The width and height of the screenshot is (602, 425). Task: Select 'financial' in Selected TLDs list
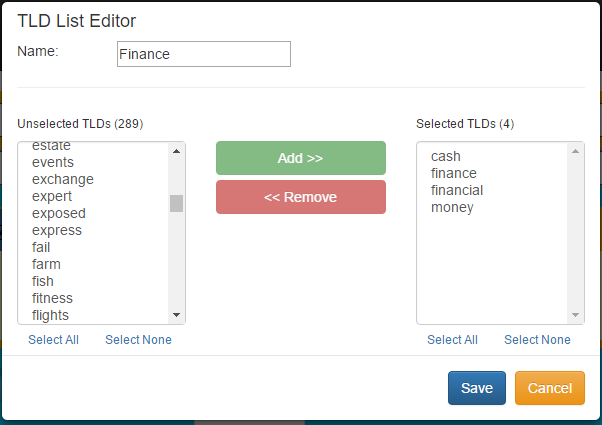click(457, 190)
